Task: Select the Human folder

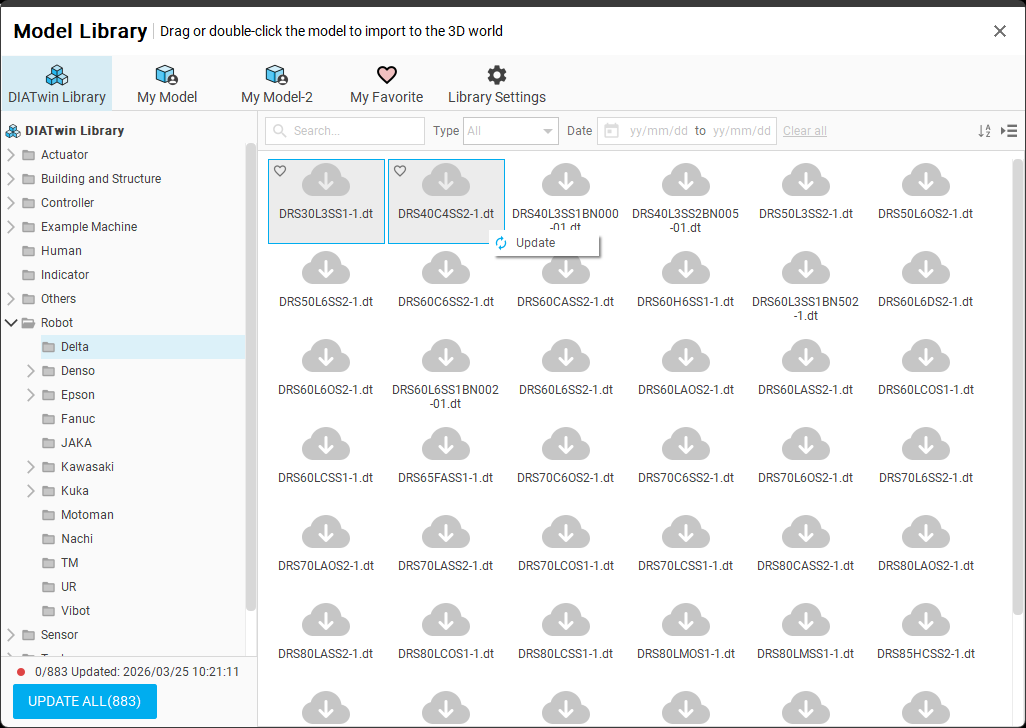Action: click(x=61, y=251)
